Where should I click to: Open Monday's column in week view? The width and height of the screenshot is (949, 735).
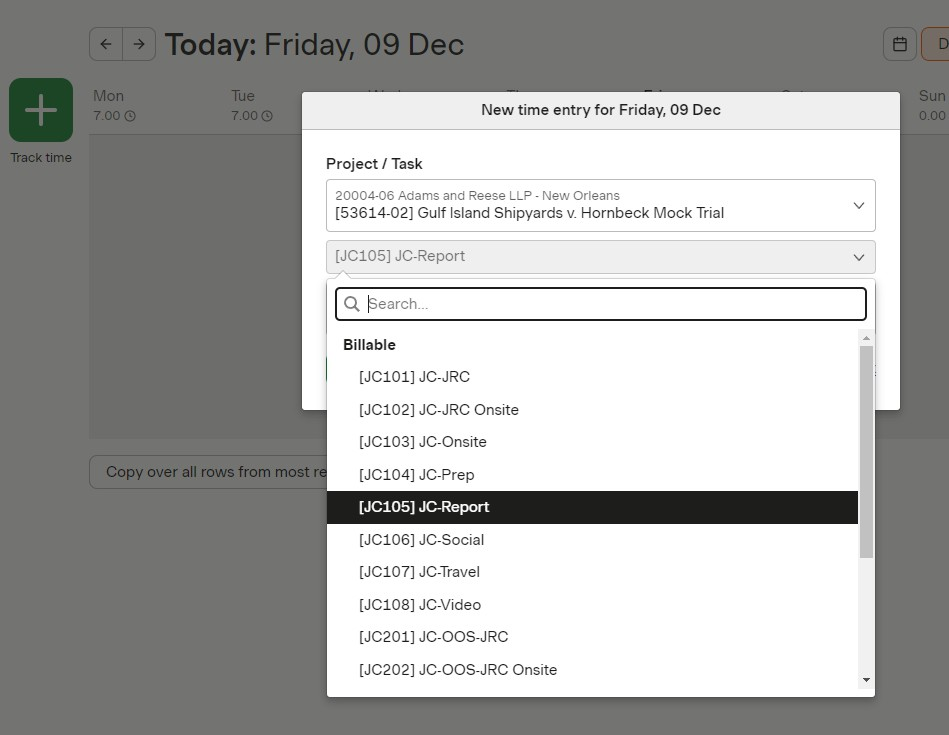coord(109,105)
